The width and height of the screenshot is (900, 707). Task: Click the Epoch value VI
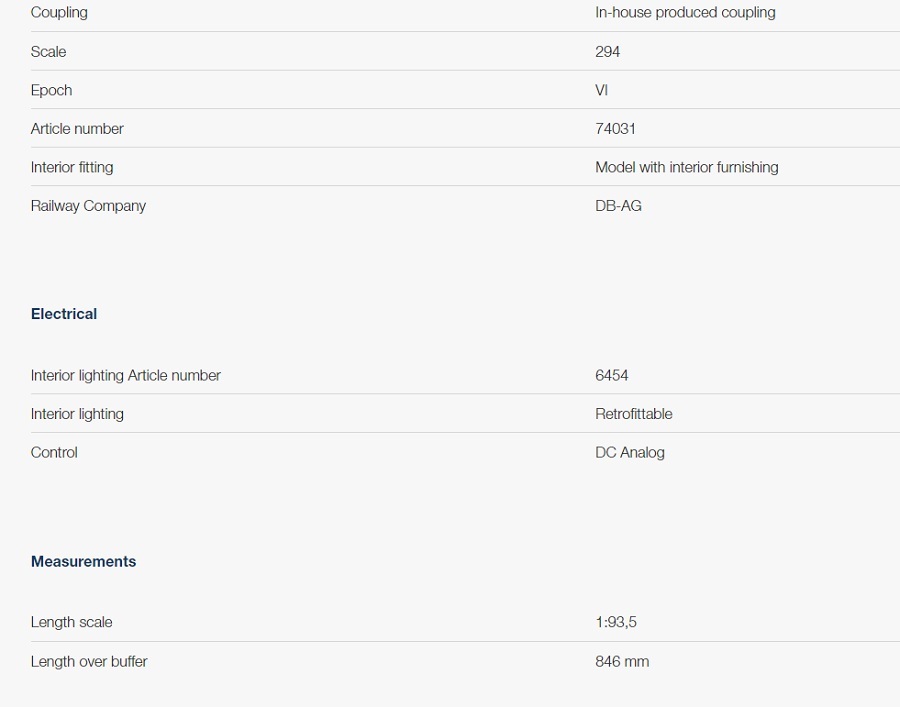601,90
